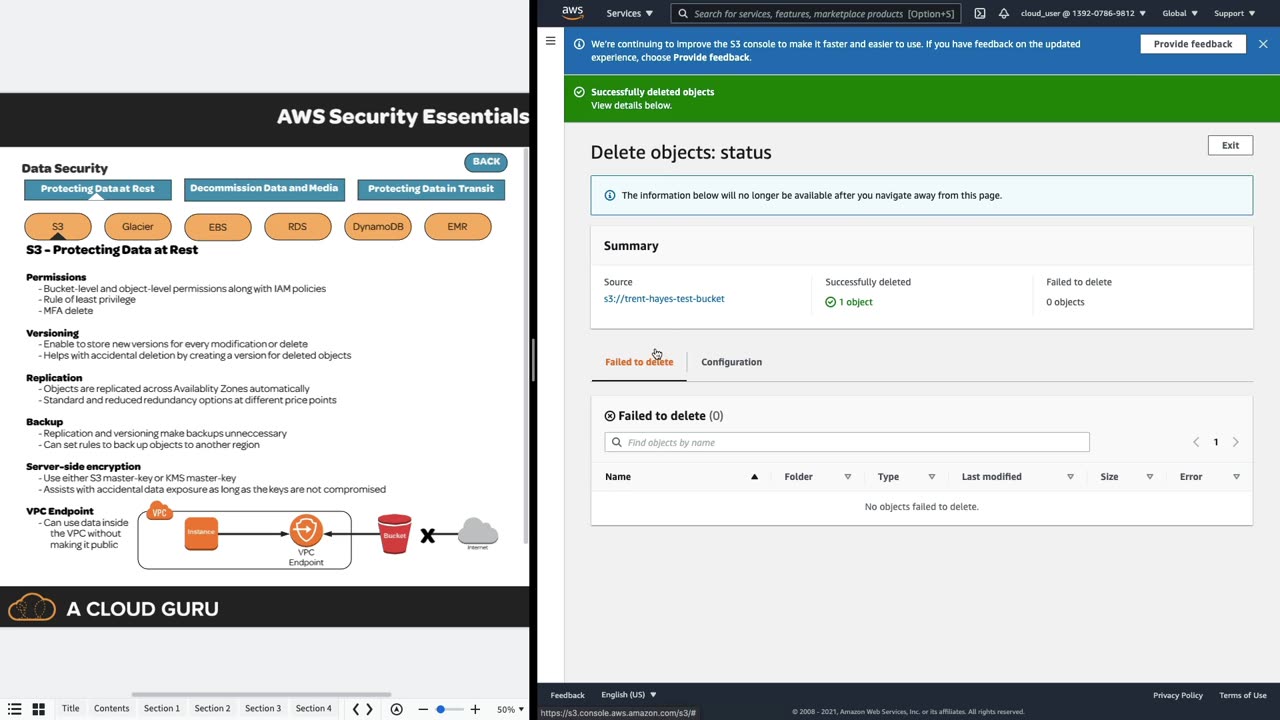Image resolution: width=1280 pixels, height=720 pixels.
Task: Select the S3 topic pill
Action: 58,227
